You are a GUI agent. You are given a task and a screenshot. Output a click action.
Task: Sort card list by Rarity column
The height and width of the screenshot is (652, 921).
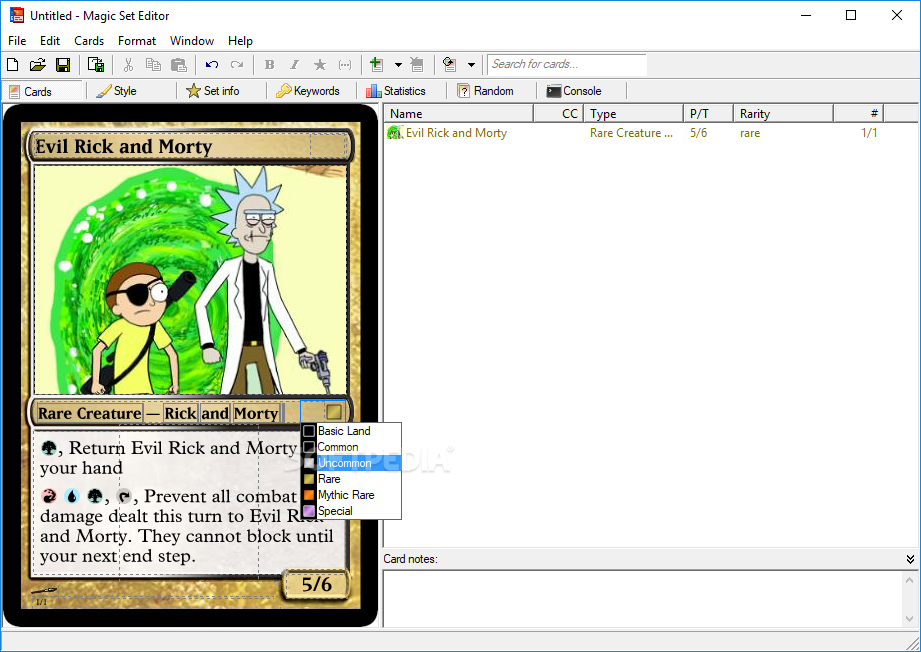tap(784, 113)
